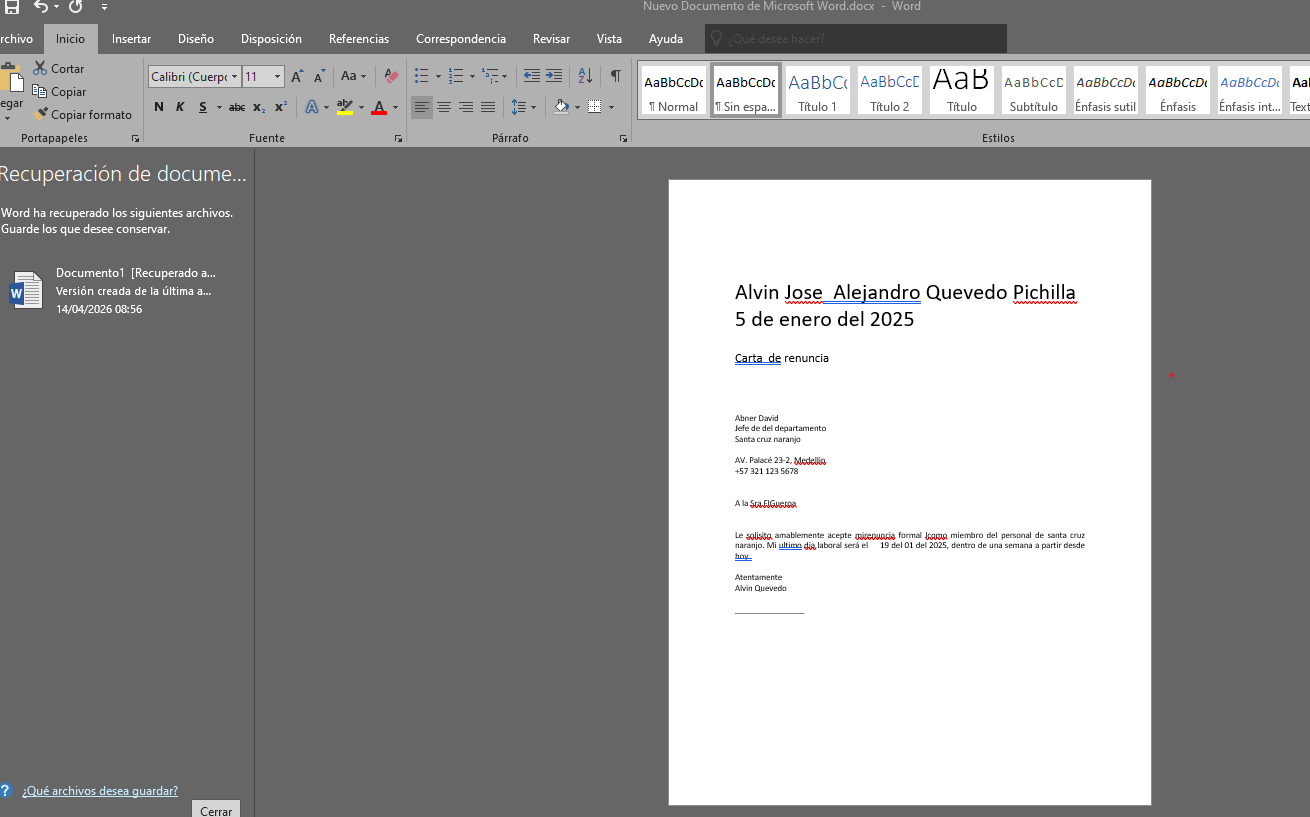Close the document recovery pane with Cerrar
The image size is (1310, 817).
tap(216, 810)
